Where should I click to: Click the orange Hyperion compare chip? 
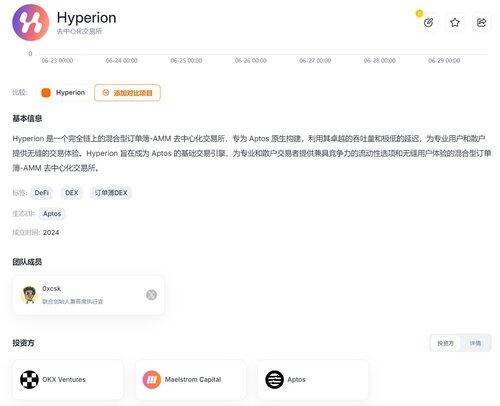point(63,93)
